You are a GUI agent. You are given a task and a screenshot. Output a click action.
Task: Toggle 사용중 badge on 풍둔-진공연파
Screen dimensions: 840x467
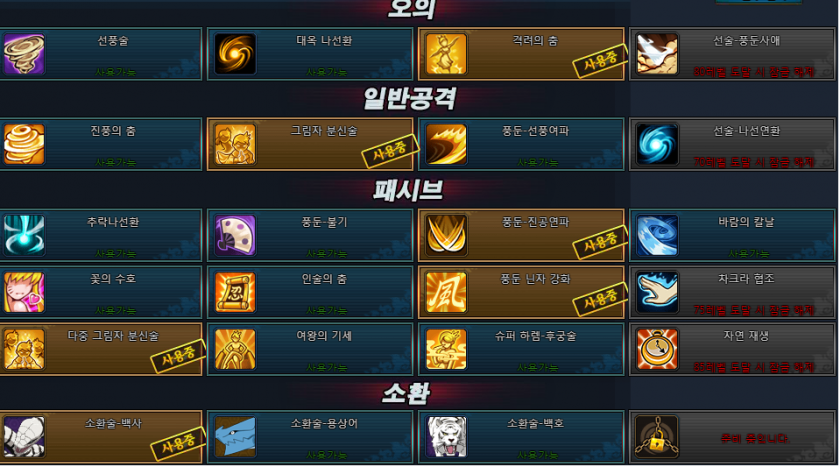[600, 242]
